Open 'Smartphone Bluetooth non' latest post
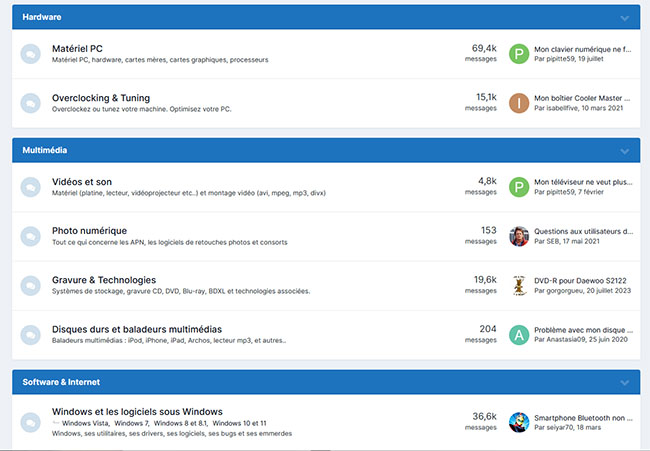Viewport: 650px width, 451px height. pyautogui.click(x=583, y=417)
